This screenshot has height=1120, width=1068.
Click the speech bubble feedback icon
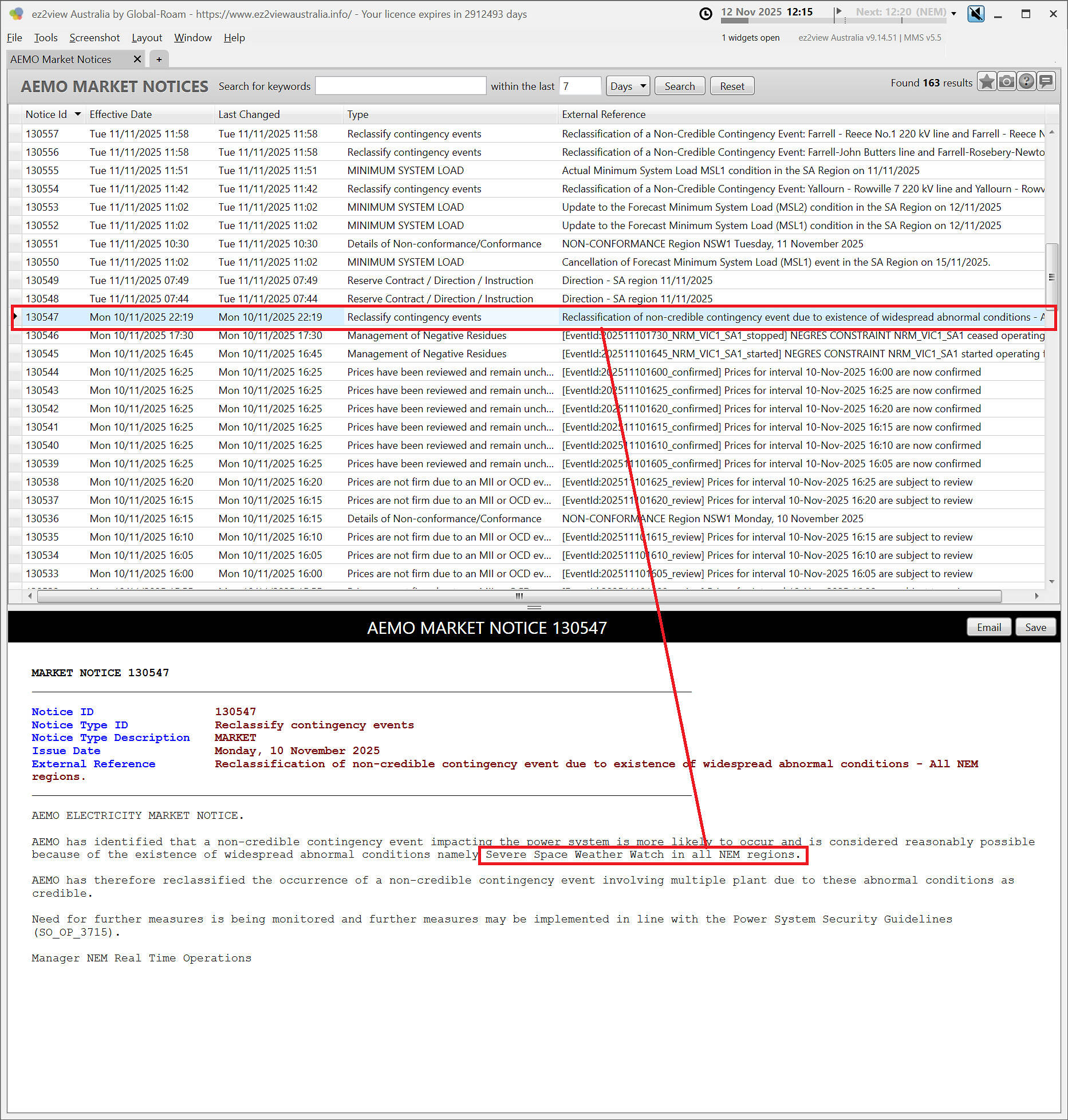1046,82
